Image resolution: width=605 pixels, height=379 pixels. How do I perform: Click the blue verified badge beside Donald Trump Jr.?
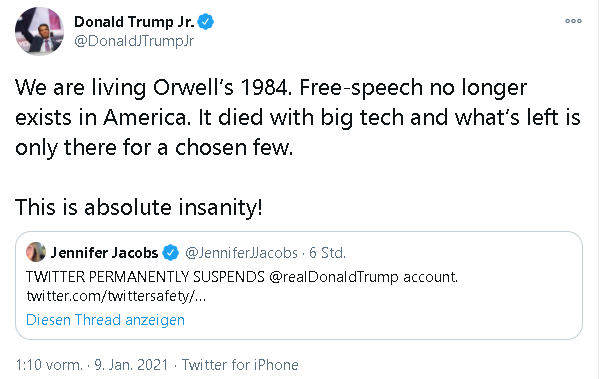coord(205,22)
